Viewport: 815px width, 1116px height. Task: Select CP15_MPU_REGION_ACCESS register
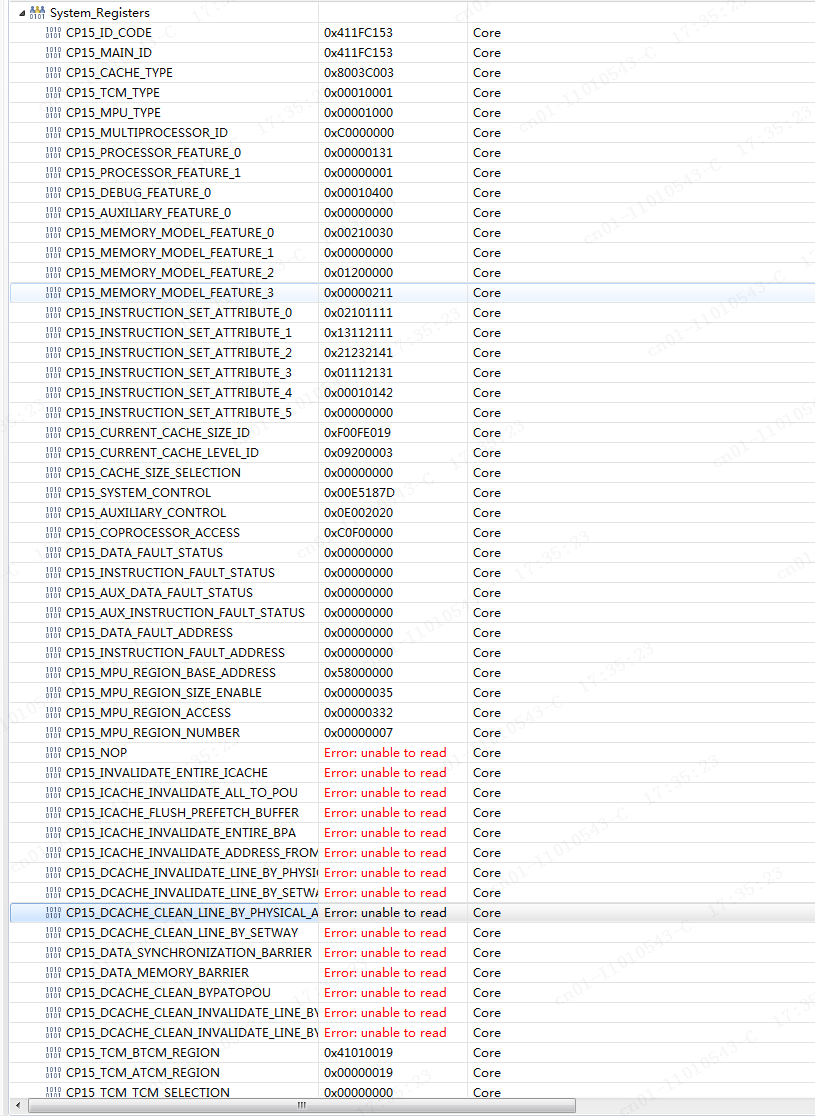148,712
